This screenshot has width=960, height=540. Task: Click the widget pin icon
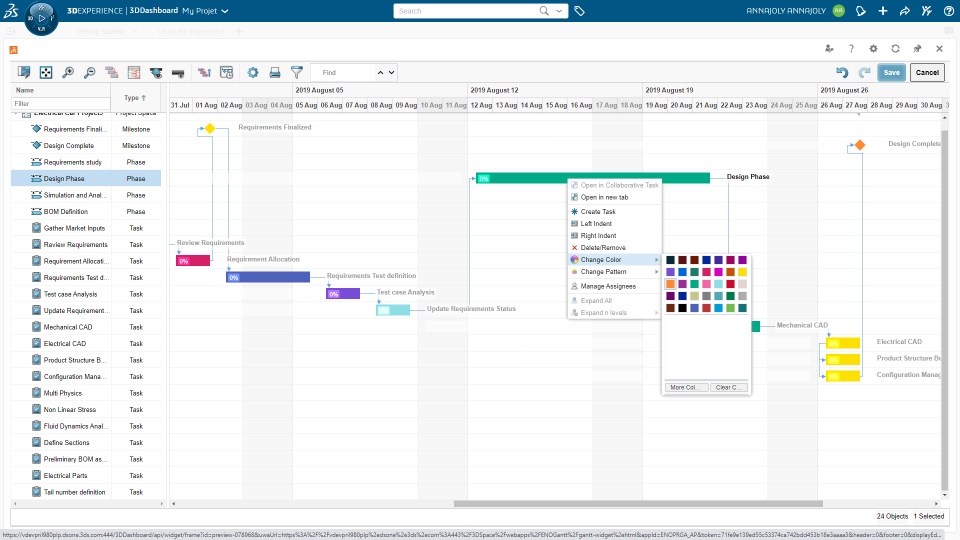click(917, 49)
